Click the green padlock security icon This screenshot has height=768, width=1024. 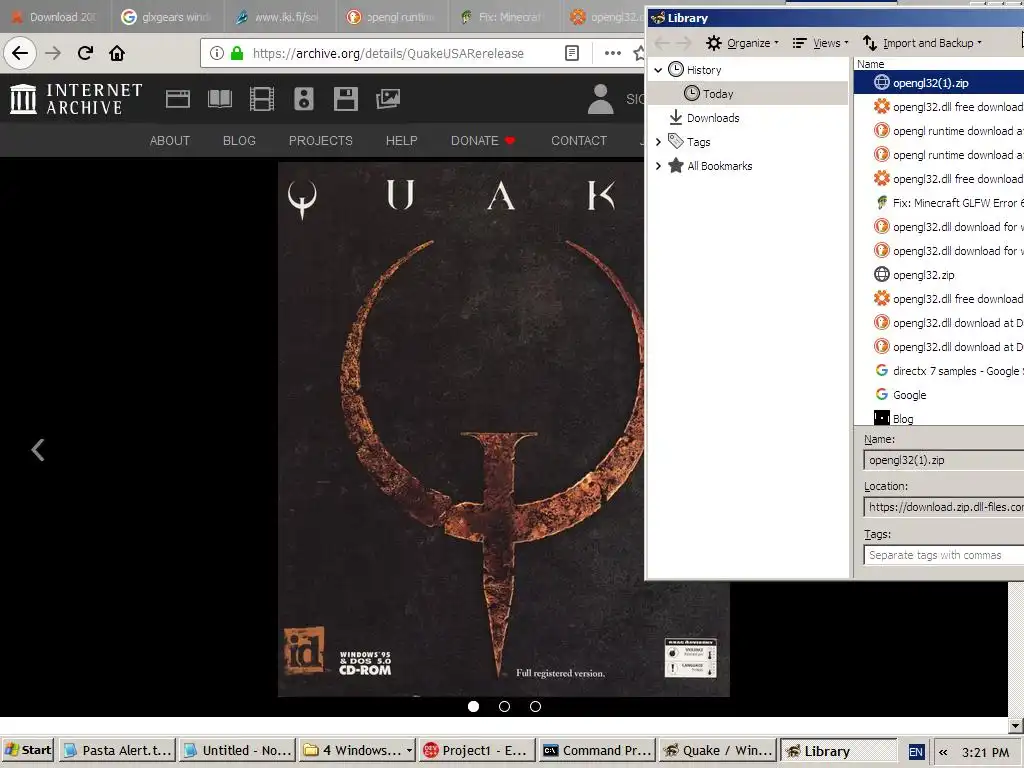[x=237, y=53]
